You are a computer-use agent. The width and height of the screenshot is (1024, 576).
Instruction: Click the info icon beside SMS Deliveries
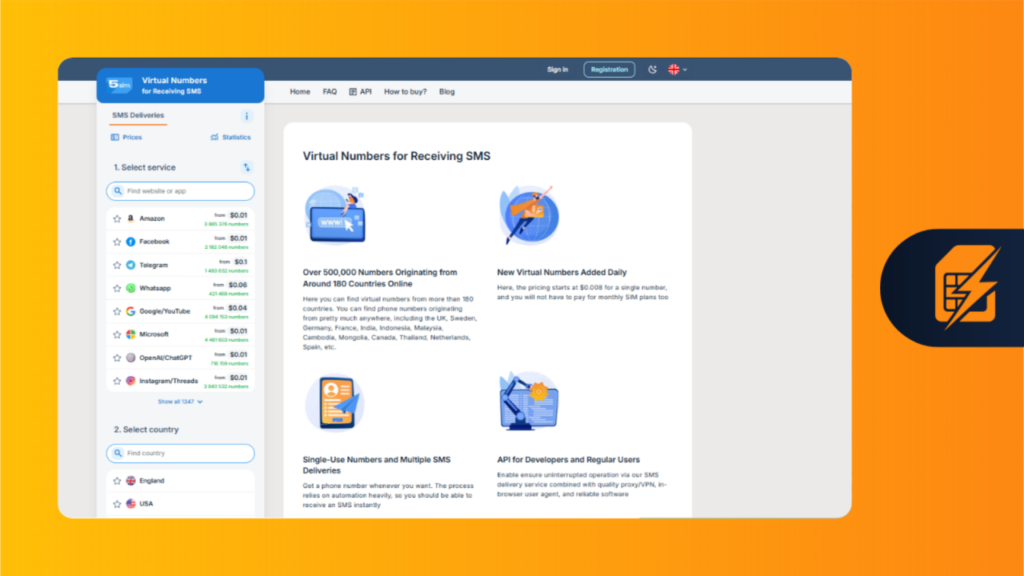247,116
